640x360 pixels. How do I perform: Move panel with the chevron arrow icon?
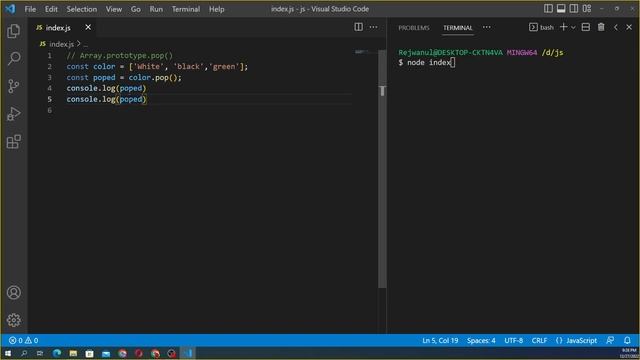pos(616,27)
